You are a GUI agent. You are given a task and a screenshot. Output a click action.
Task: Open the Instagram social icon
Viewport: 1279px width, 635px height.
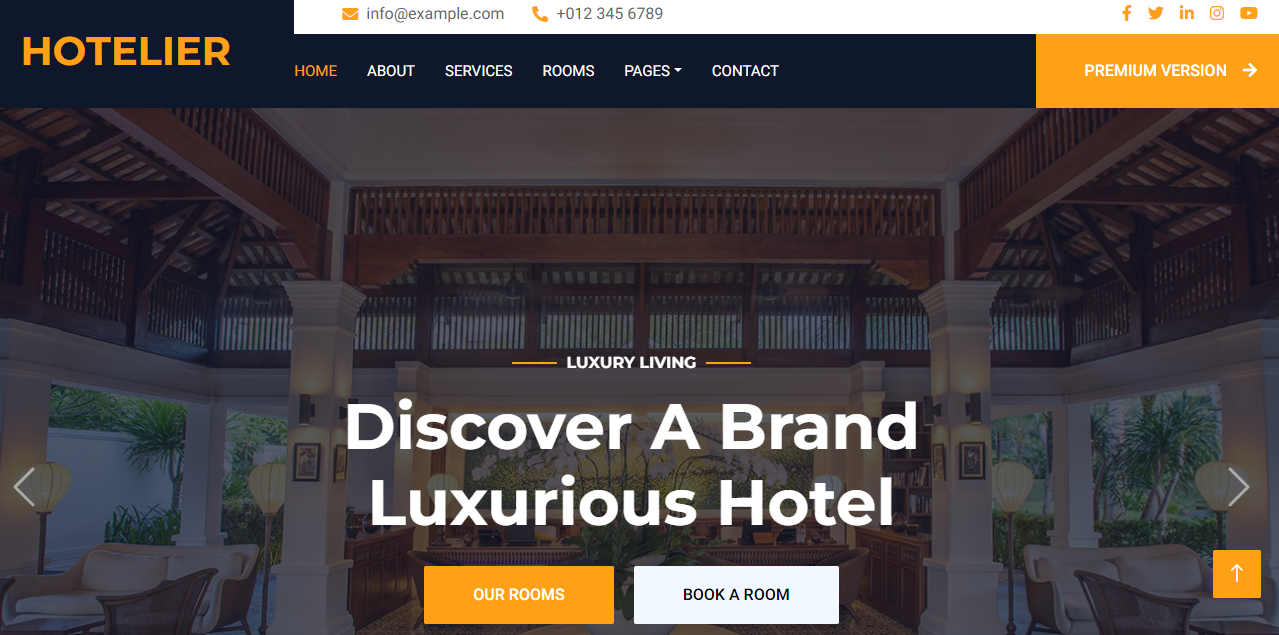[x=1217, y=13]
